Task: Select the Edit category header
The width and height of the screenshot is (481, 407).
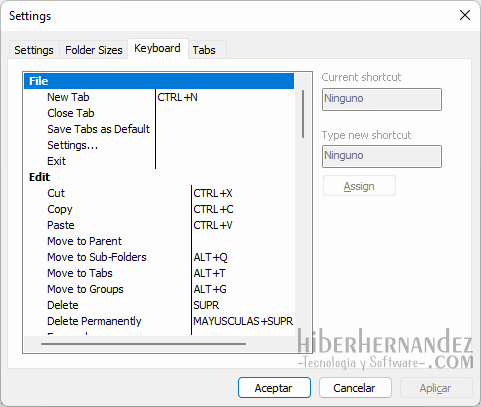Action: tap(39, 177)
